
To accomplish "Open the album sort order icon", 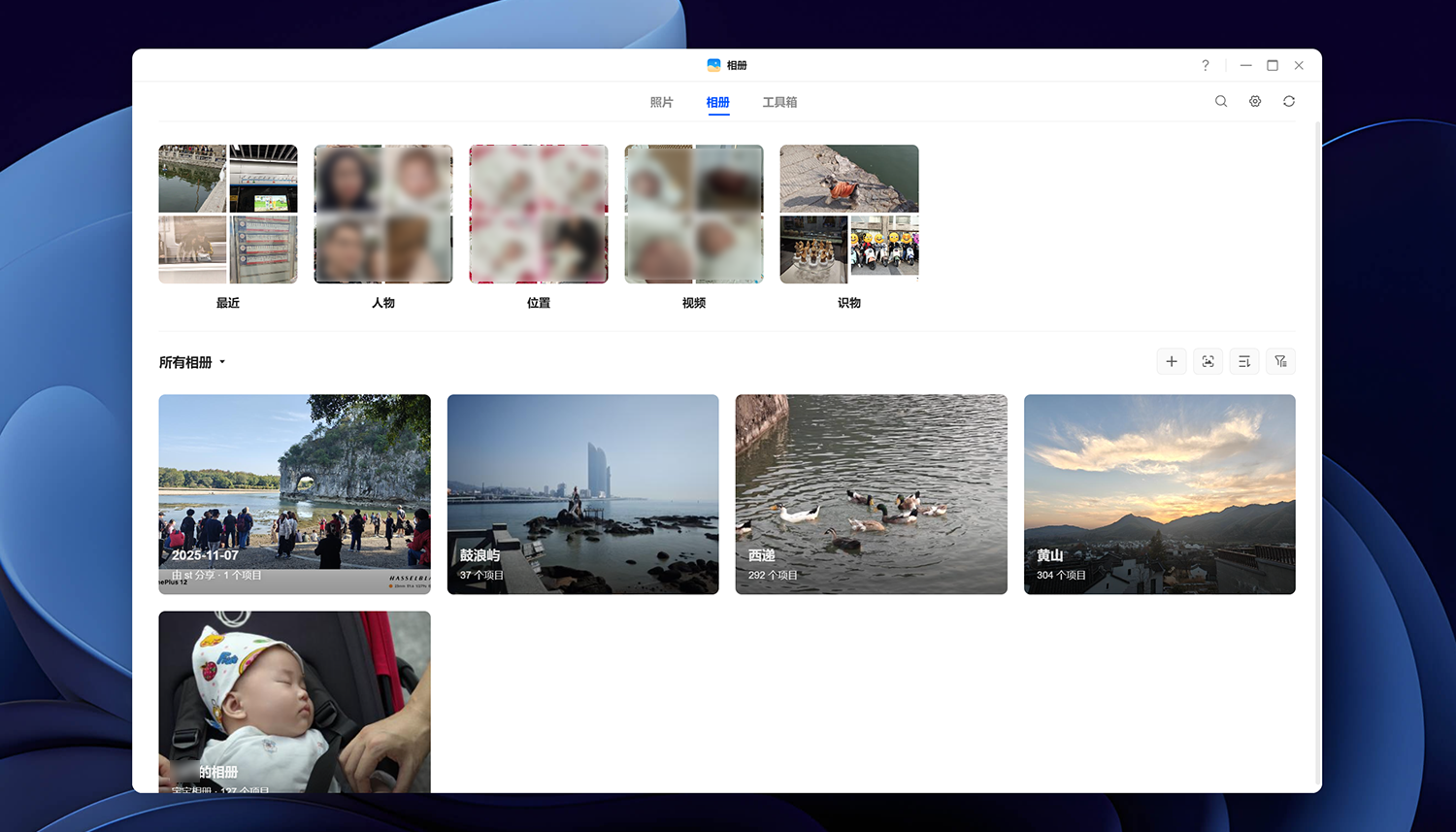I will (x=1244, y=362).
